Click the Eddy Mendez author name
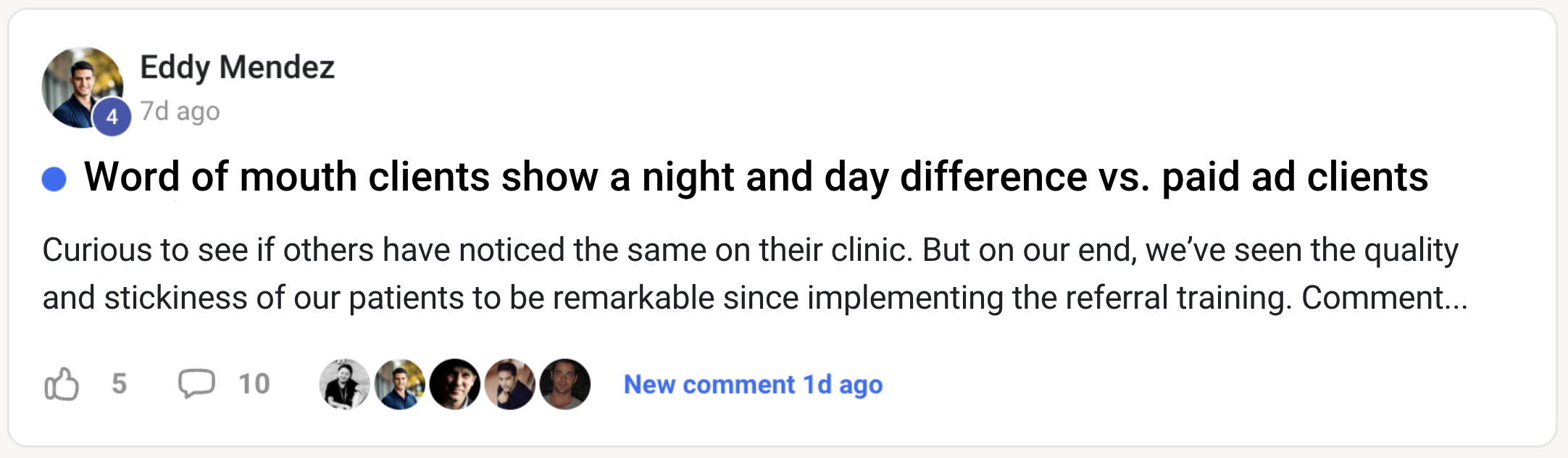Screen dimensions: 1568x458 tap(237, 67)
